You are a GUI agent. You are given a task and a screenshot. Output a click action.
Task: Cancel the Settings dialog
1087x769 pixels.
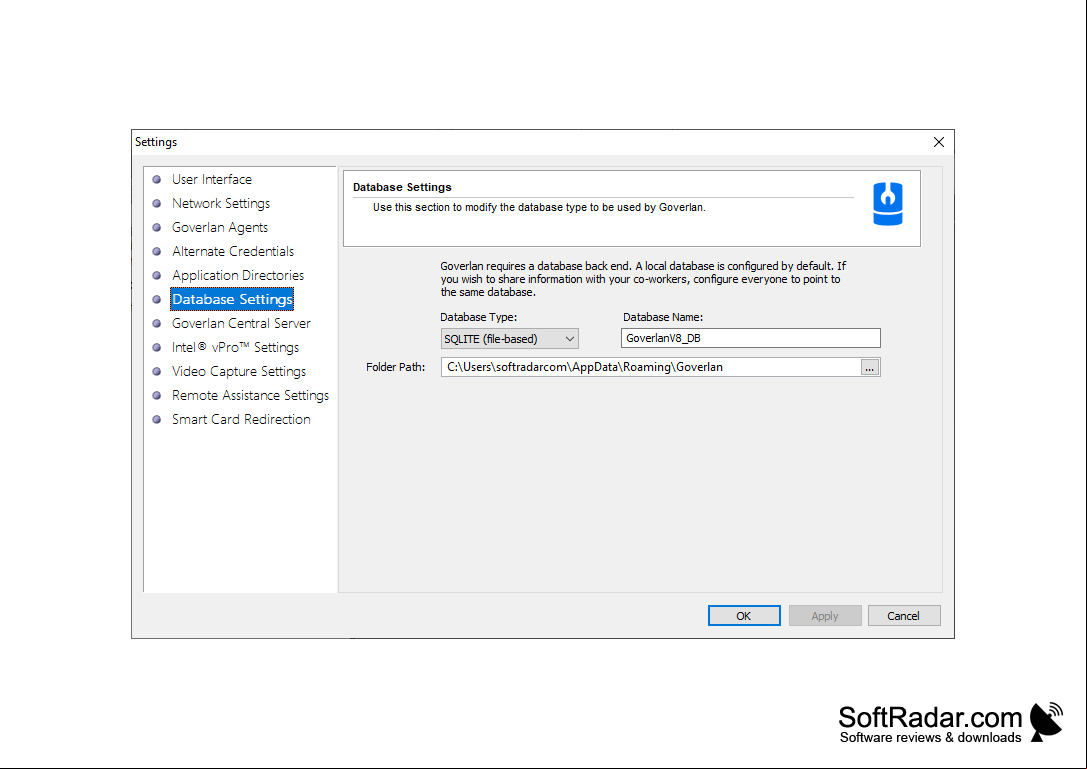tap(904, 616)
